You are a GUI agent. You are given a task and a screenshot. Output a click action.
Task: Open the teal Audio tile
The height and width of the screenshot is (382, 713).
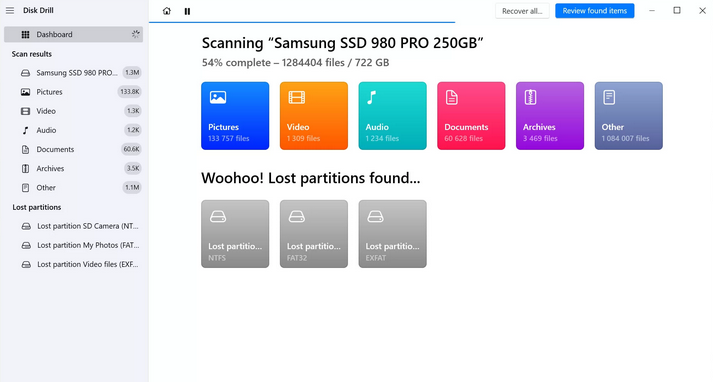pyautogui.click(x=392, y=116)
